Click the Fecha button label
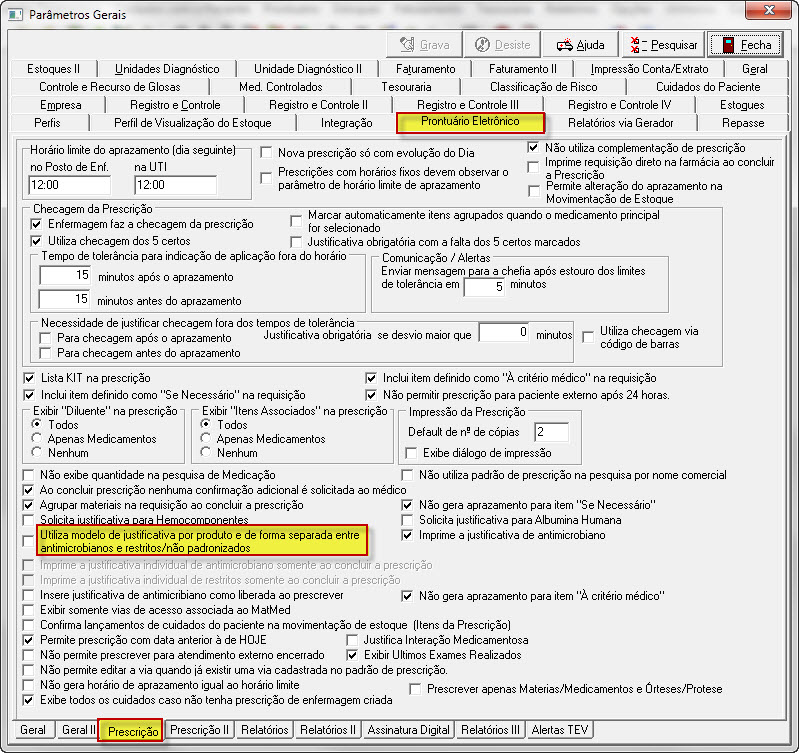Screen dimensions: 799x753 pyautogui.click(x=756, y=45)
